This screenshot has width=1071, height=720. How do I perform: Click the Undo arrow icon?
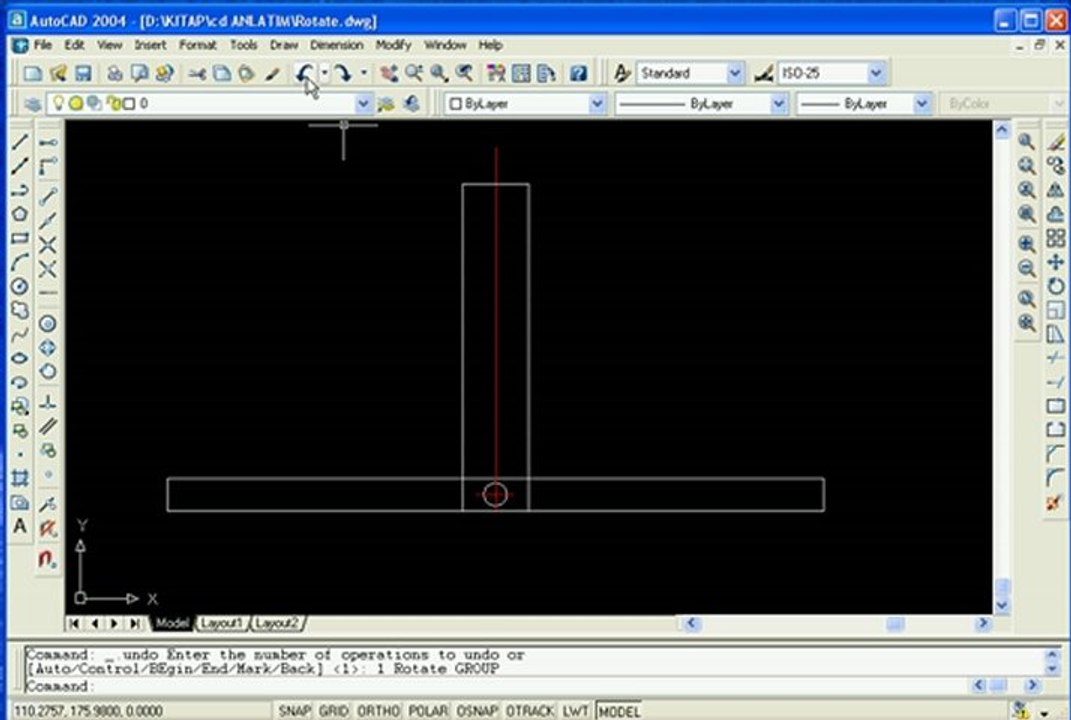tap(305, 72)
